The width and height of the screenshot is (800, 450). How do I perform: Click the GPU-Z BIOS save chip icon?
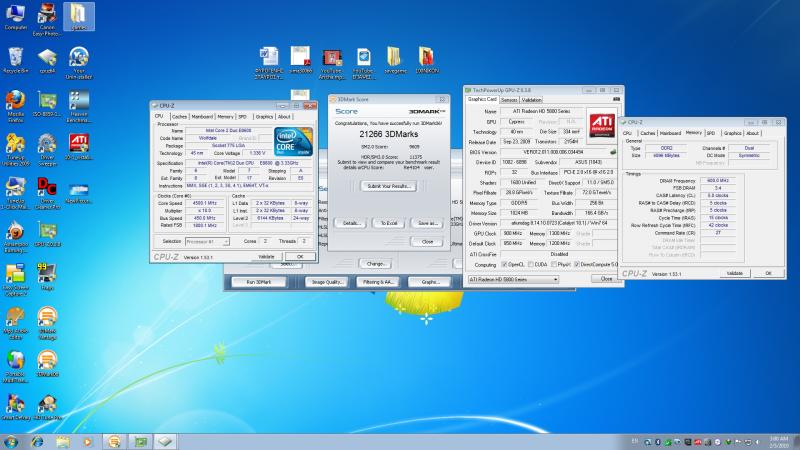613,152
